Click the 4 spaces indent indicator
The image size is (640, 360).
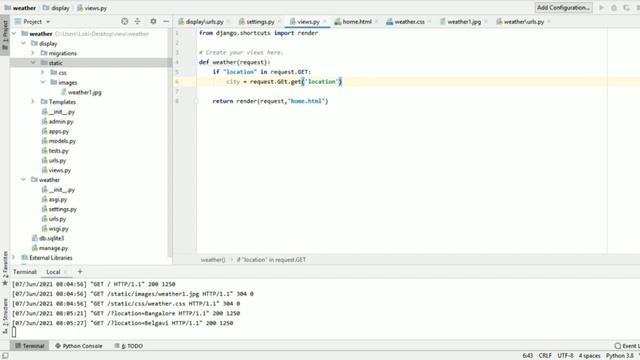(589, 356)
